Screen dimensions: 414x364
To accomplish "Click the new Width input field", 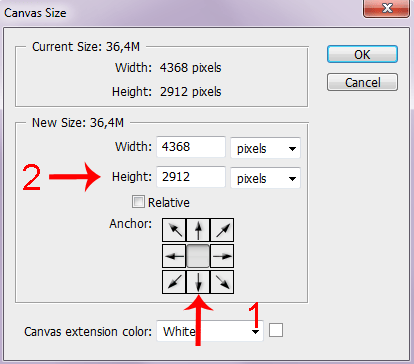I will click(191, 147).
